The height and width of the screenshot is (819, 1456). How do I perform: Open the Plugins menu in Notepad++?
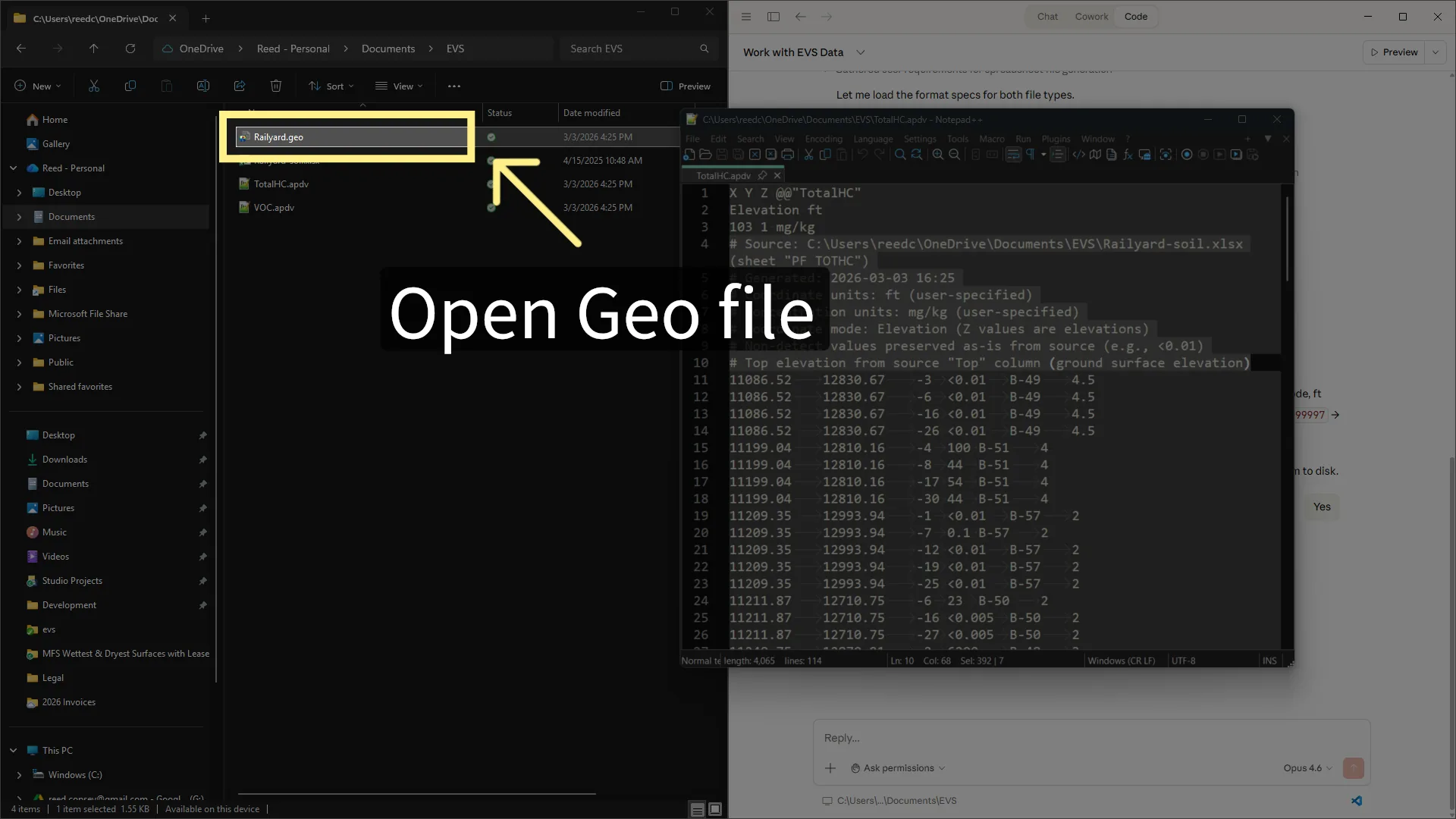coord(1056,139)
